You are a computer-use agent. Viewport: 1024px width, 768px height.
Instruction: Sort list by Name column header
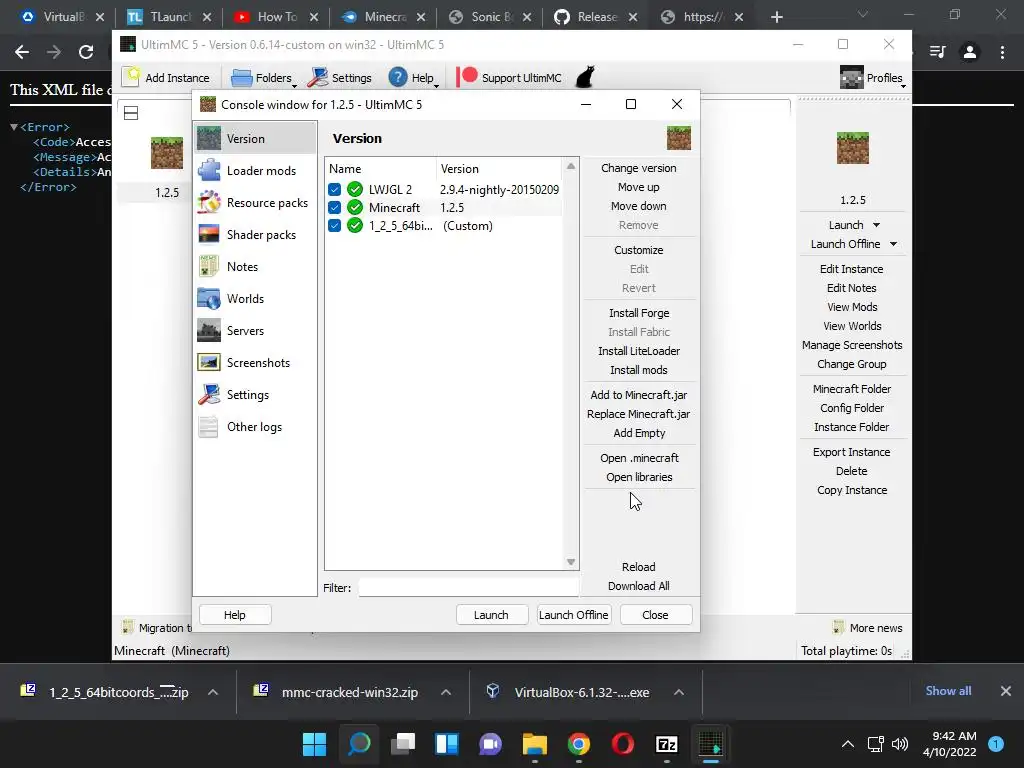[380, 168]
